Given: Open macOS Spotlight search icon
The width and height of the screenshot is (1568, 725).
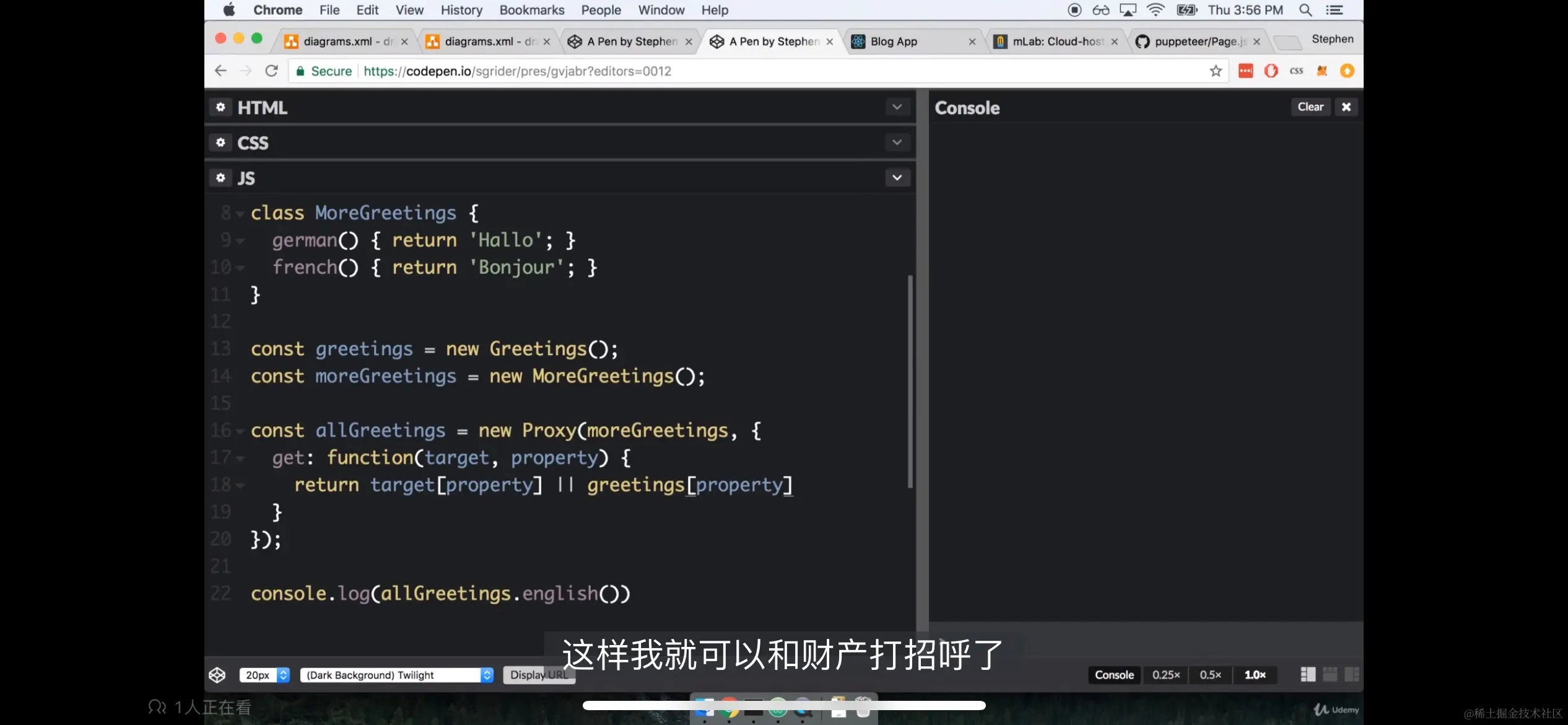Looking at the screenshot, I should pos(1305,10).
